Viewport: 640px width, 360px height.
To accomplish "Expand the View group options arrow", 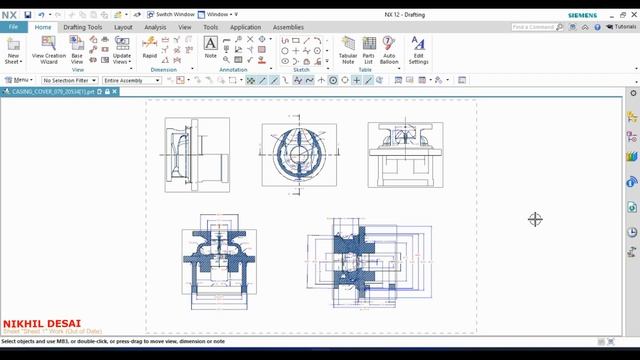I will (x=131, y=69).
